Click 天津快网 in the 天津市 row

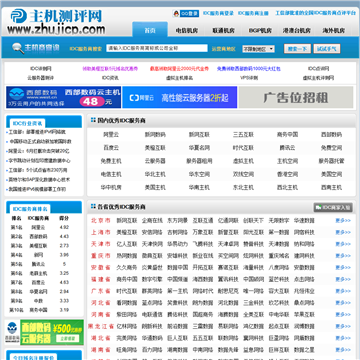coord(152,244)
